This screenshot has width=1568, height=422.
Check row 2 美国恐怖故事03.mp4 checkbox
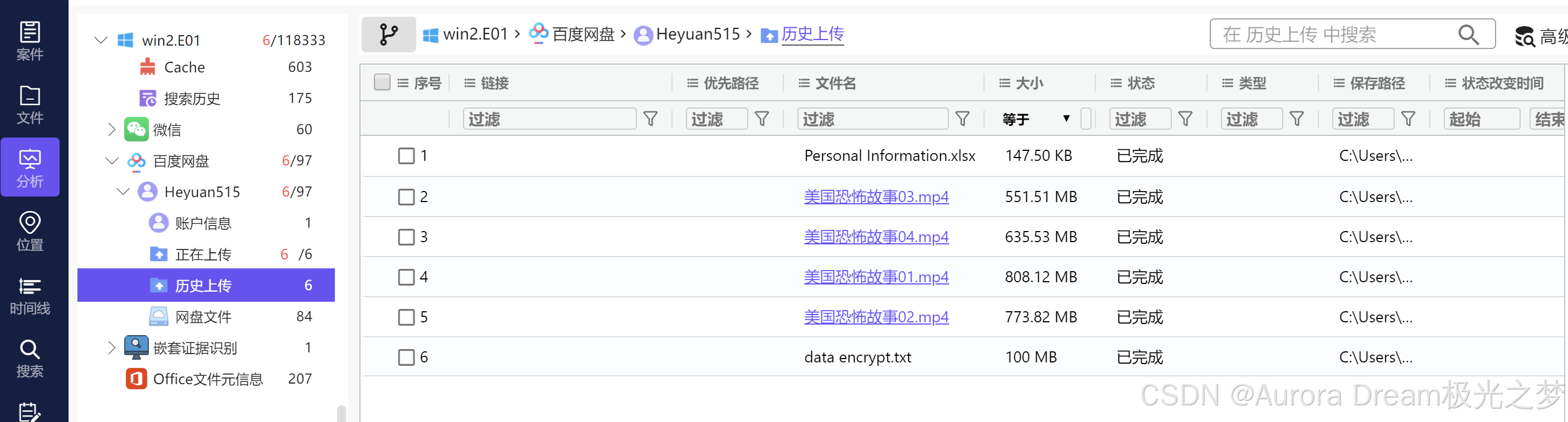point(406,197)
